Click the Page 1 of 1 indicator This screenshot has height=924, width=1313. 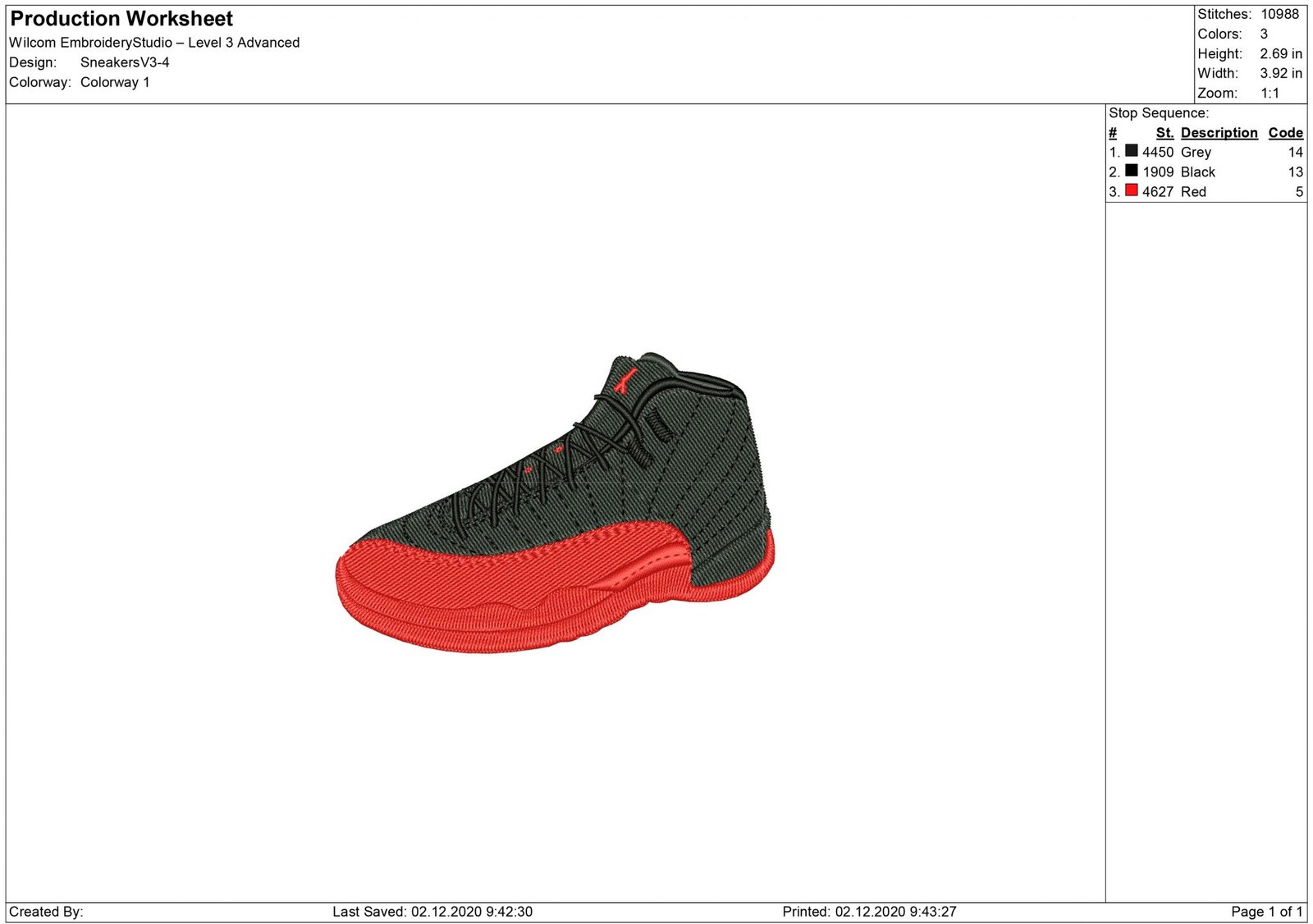point(1266,912)
